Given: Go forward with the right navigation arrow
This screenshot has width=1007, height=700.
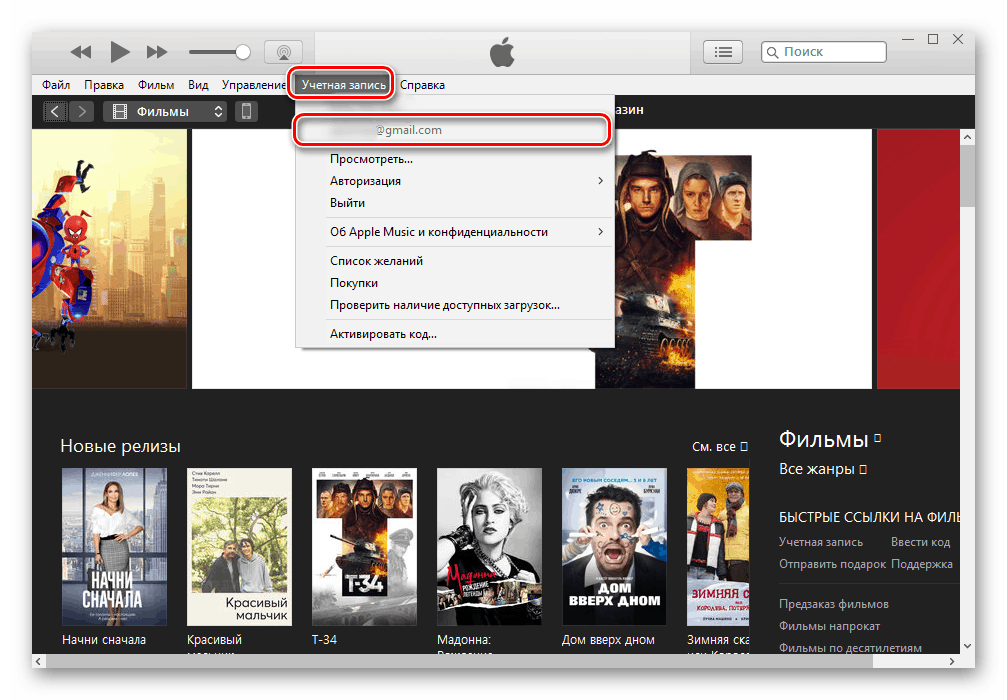Looking at the screenshot, I should [x=82, y=112].
